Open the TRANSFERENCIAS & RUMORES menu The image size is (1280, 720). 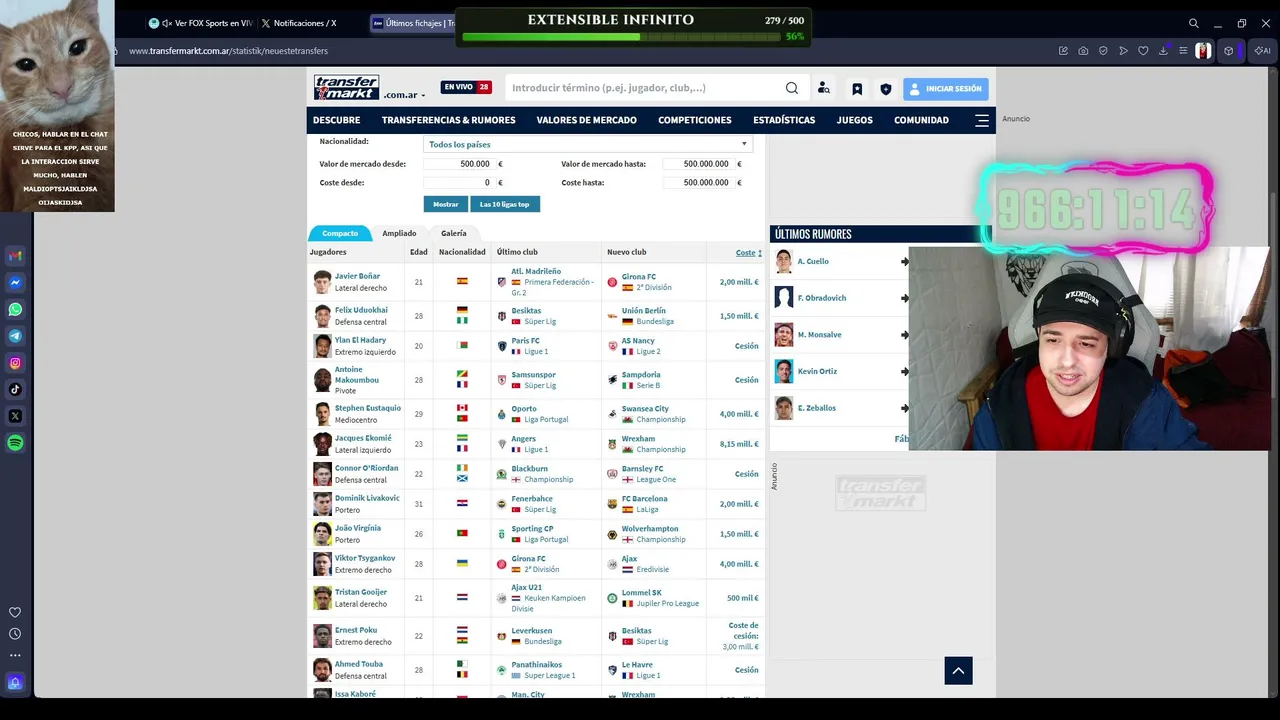tap(449, 120)
